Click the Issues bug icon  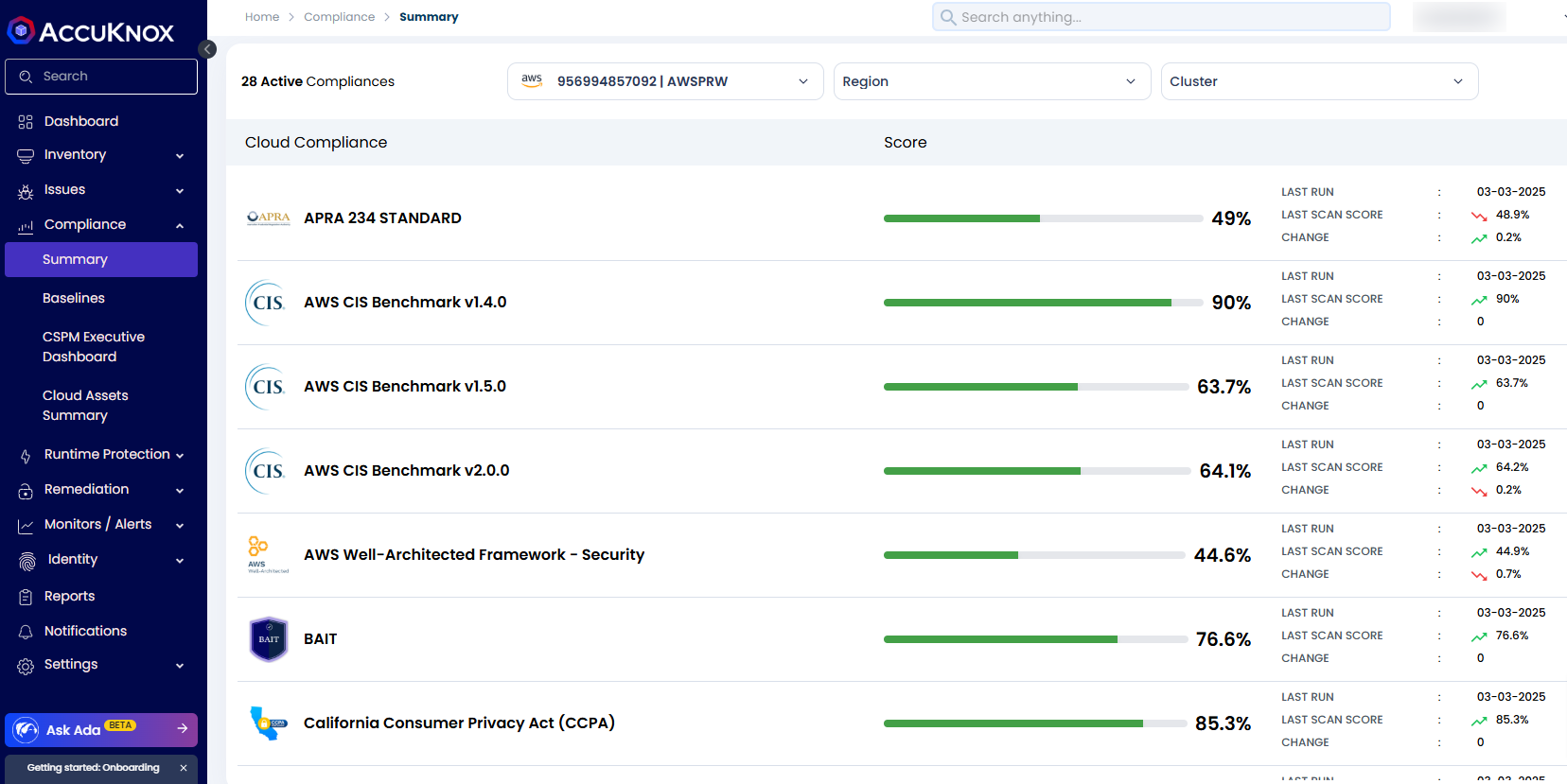tap(26, 191)
